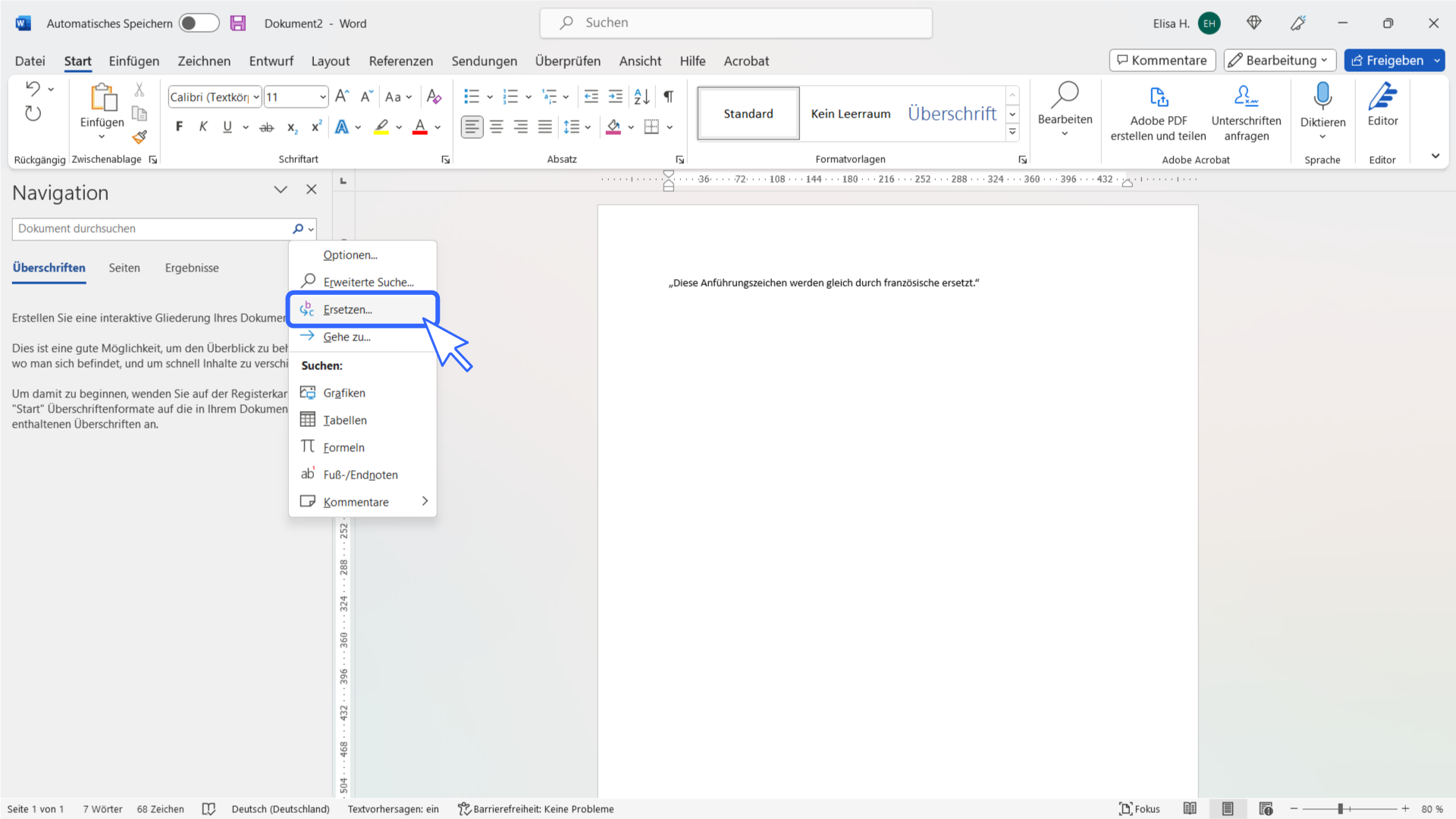Screen dimensions: 1456x819
Task: Click the Redo icon
Action: point(33,114)
